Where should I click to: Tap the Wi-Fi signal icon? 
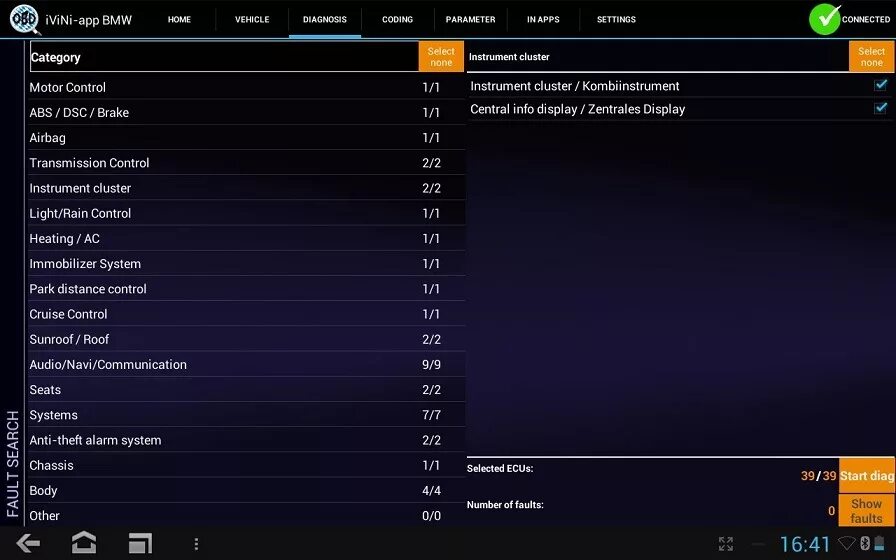point(847,543)
